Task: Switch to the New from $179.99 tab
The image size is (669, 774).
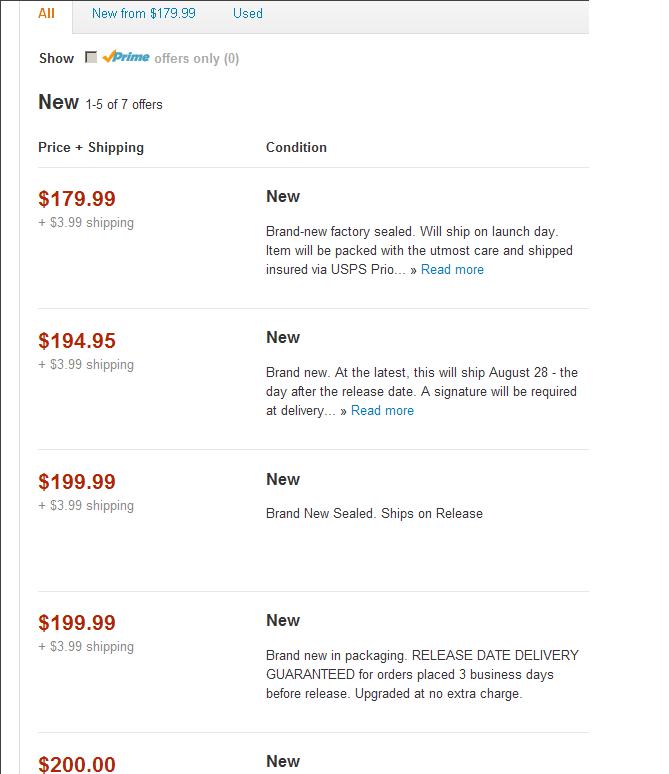Action: (144, 13)
